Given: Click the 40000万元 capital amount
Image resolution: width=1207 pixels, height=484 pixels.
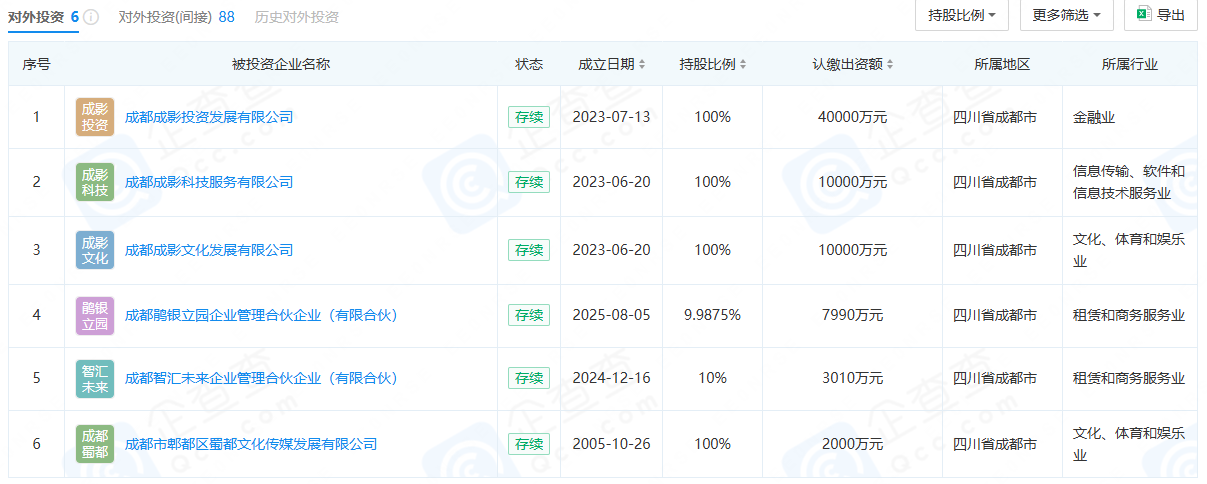Looking at the screenshot, I should pyautogui.click(x=852, y=117).
